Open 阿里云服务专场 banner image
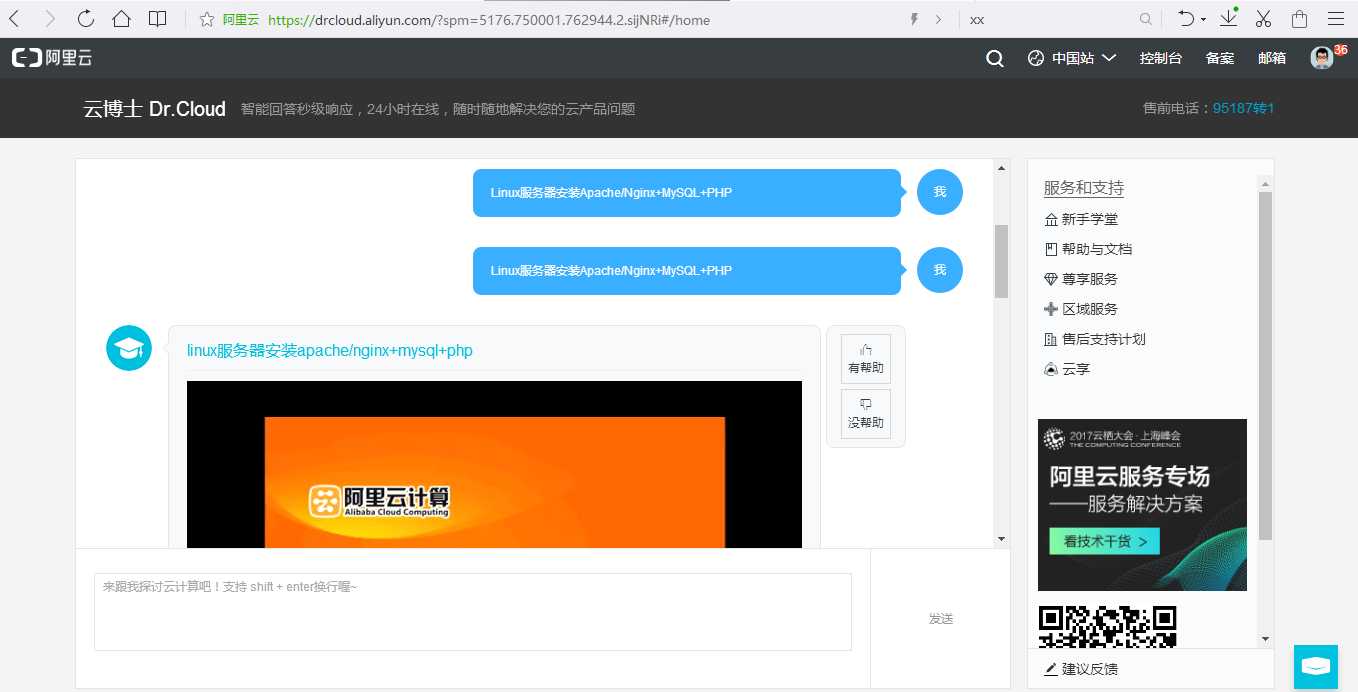The width and height of the screenshot is (1358, 692). tap(1142, 505)
